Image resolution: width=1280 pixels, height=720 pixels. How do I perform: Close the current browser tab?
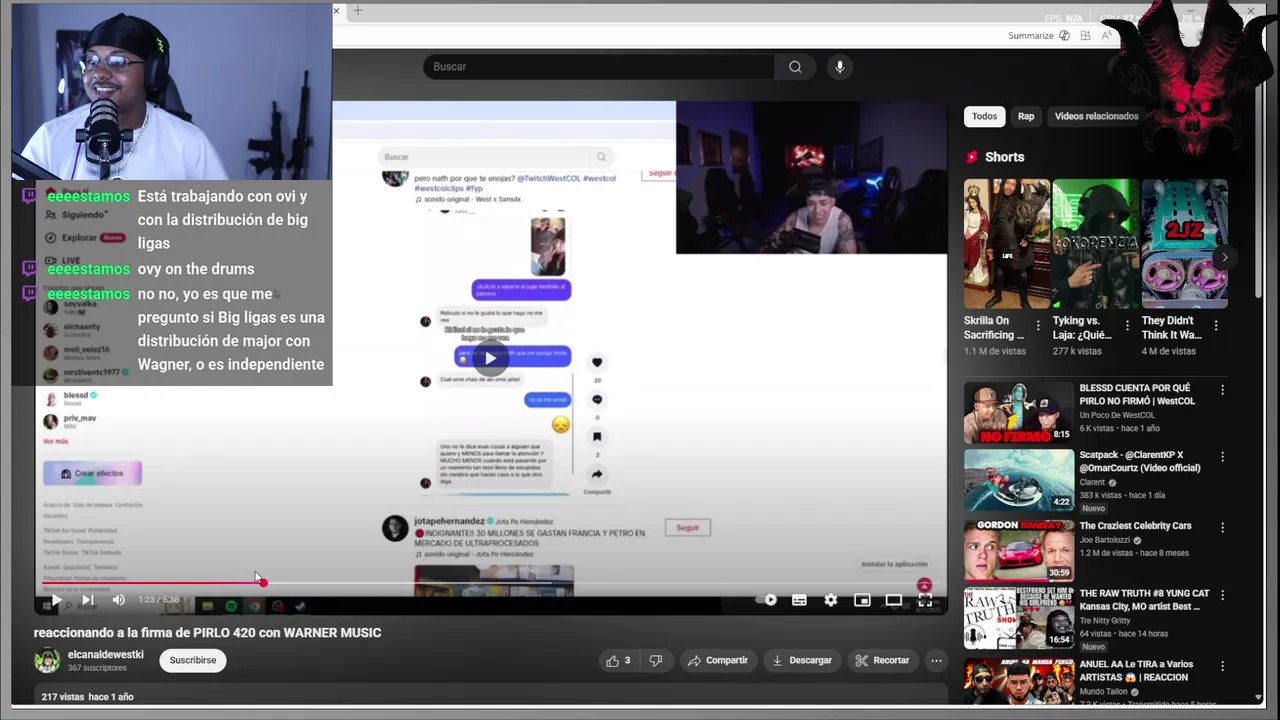coord(336,11)
